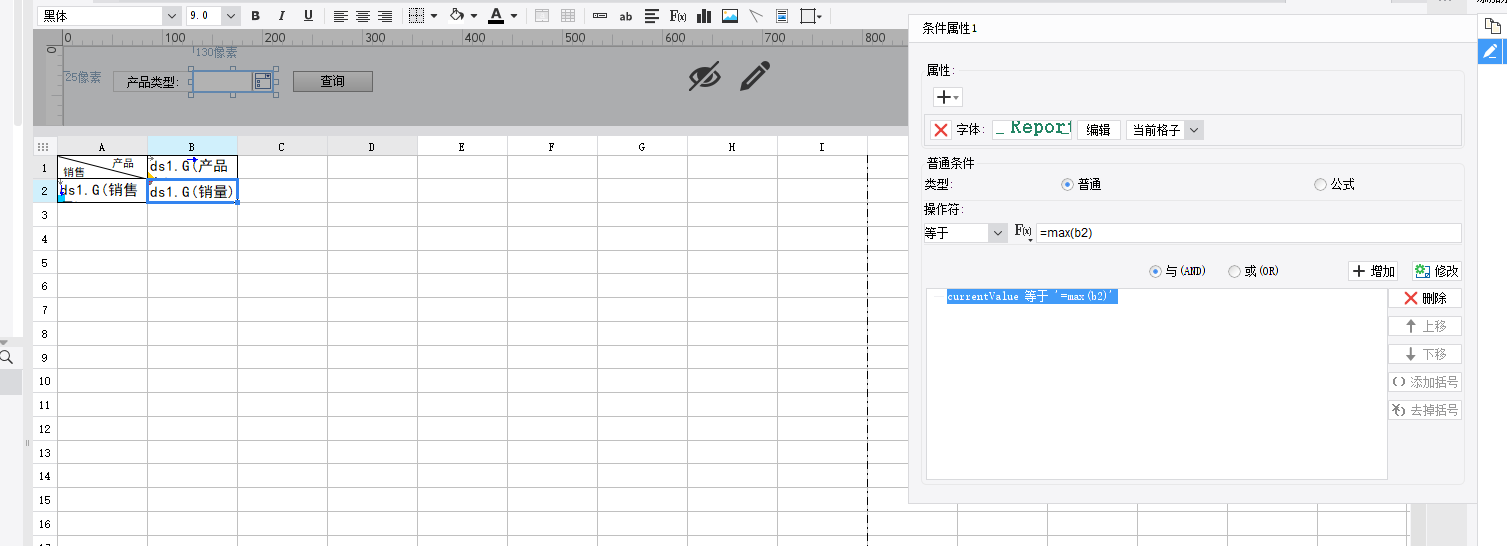Click the search magnifier icon at left
This screenshot has width=1507, height=546.
click(6, 357)
